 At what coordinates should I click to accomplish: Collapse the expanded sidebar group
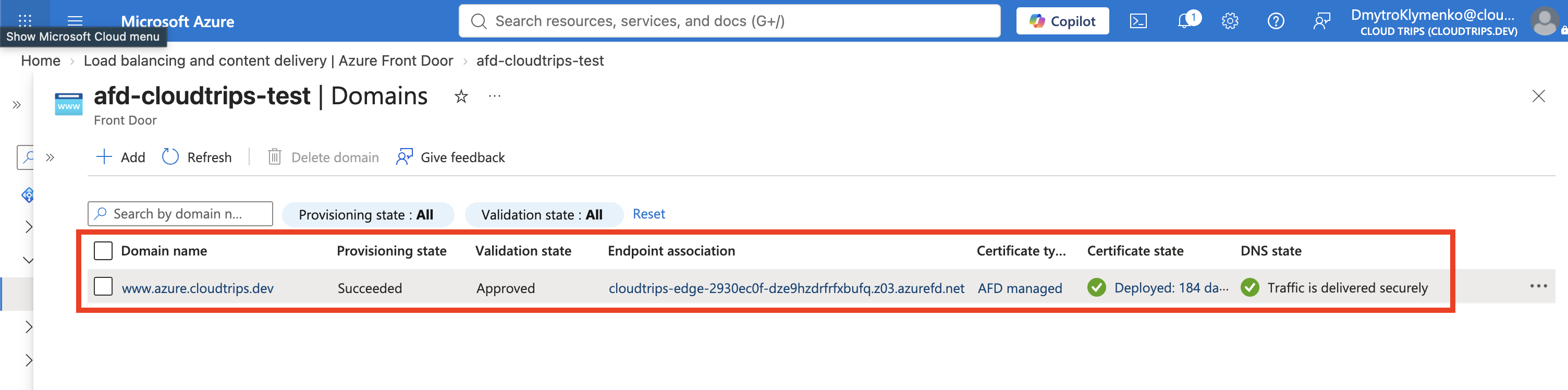click(28, 260)
